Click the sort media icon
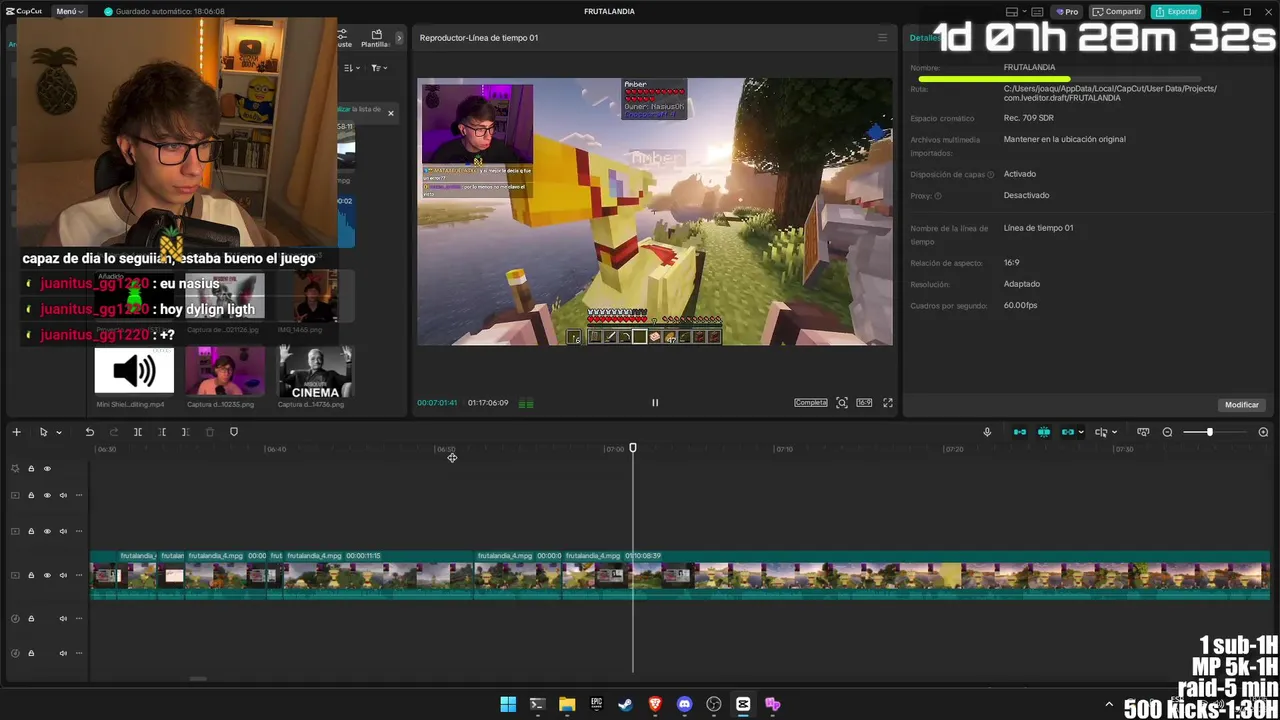 [351, 68]
